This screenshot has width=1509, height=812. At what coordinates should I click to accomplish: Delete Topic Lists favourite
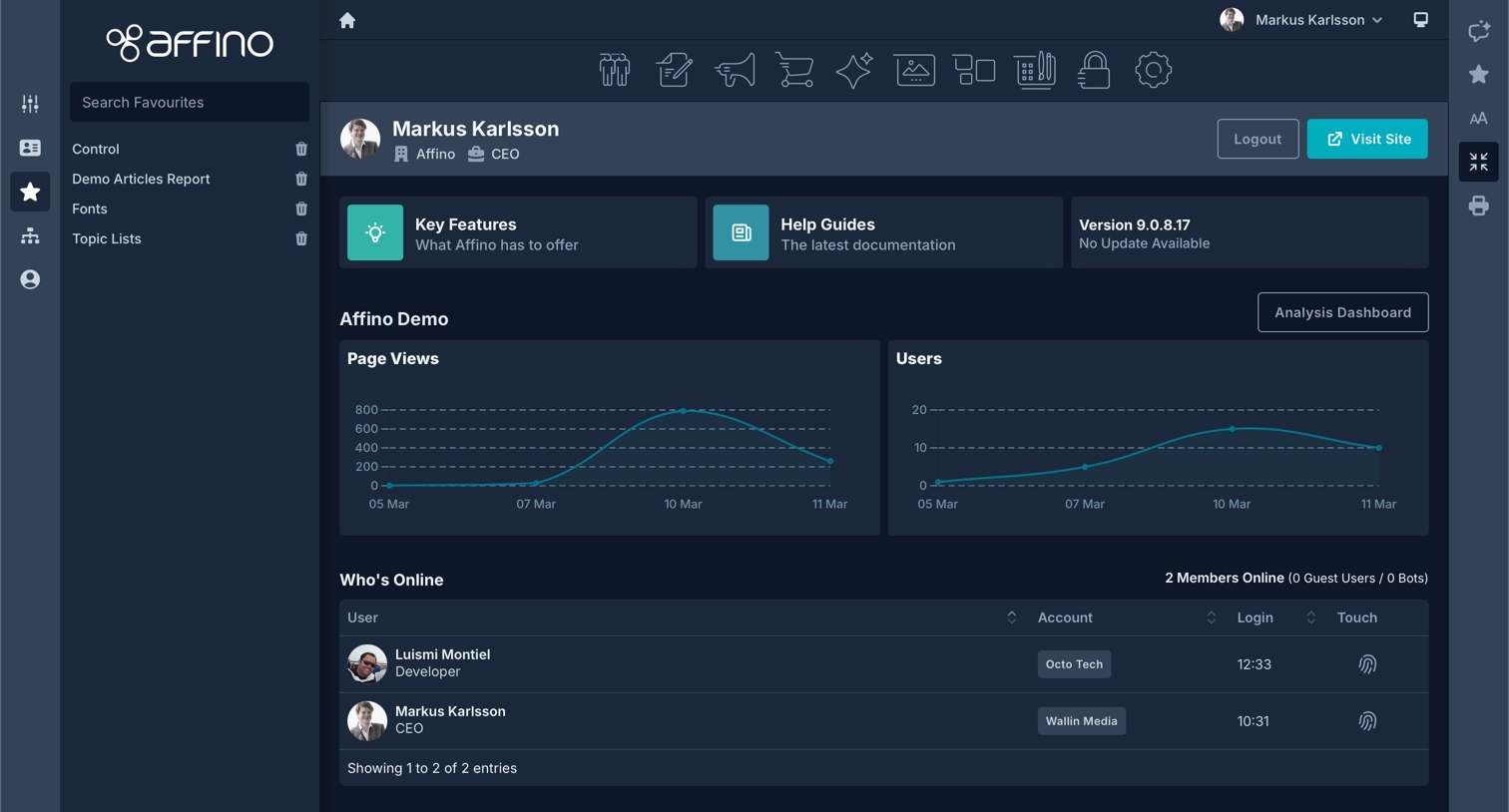coord(301,238)
